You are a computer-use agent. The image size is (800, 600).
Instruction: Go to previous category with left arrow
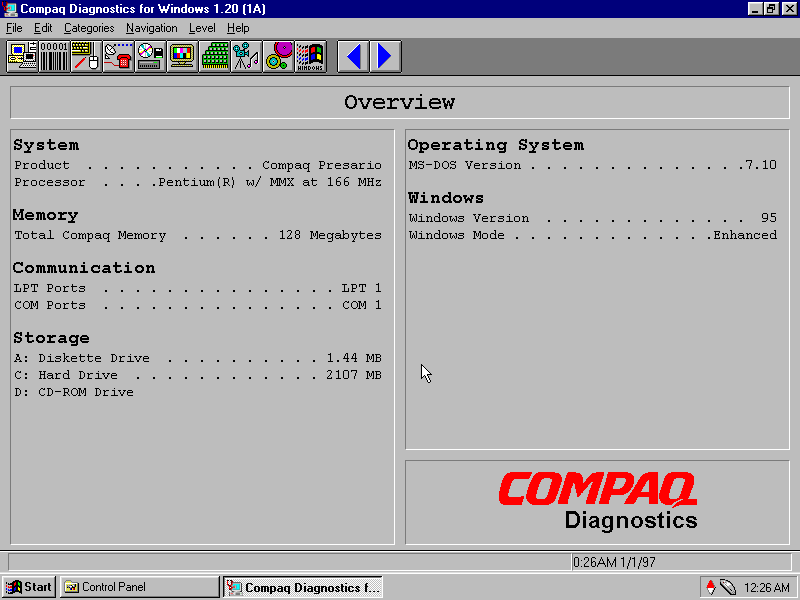pos(353,56)
